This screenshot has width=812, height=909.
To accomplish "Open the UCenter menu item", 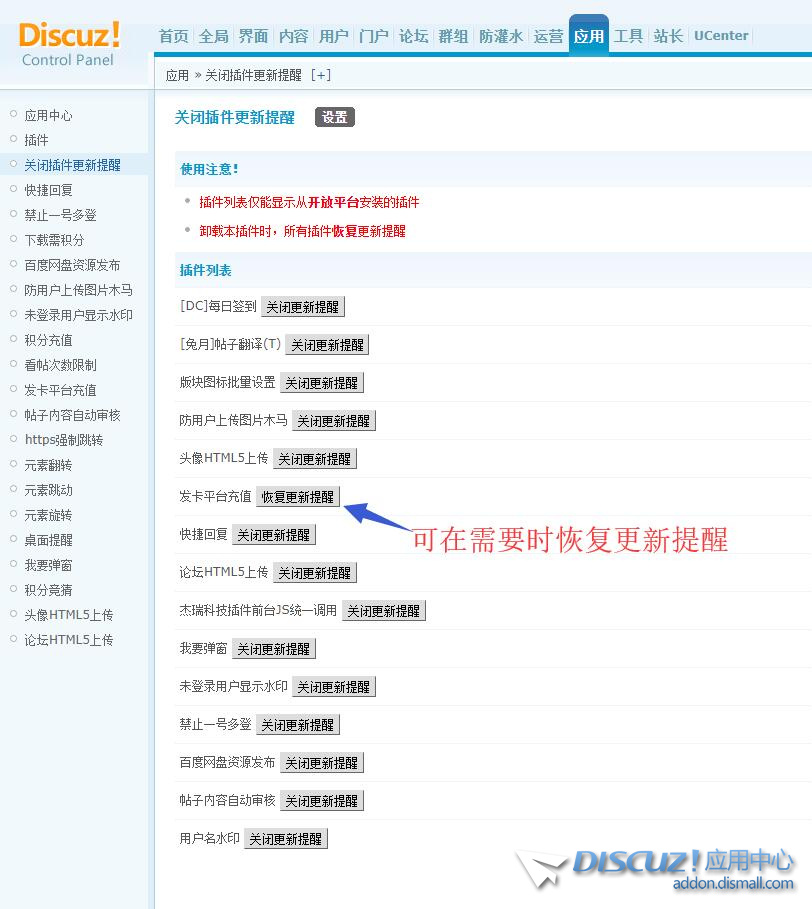I will coord(721,36).
